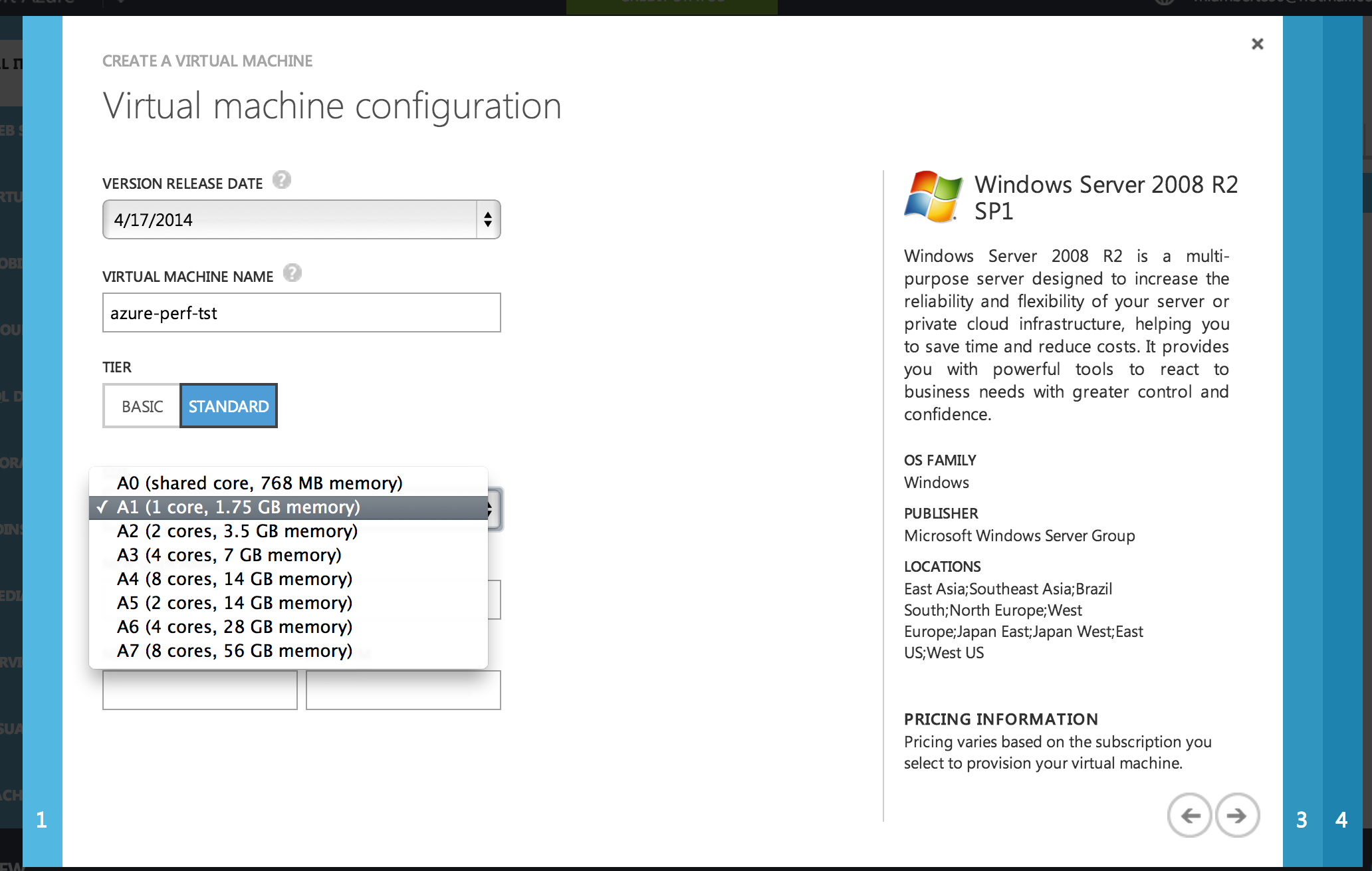Click the back arrow wizard button

click(1190, 816)
